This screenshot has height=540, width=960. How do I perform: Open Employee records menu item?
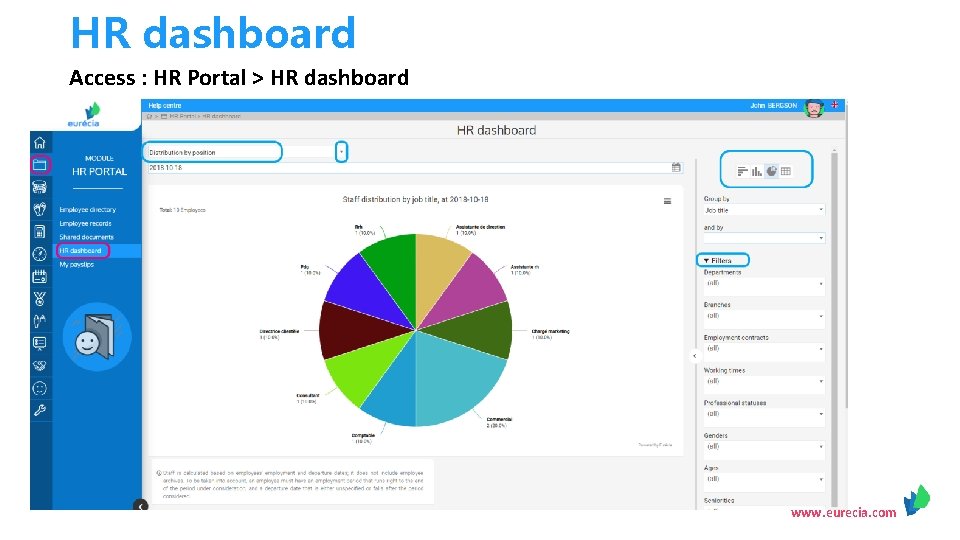click(85, 223)
